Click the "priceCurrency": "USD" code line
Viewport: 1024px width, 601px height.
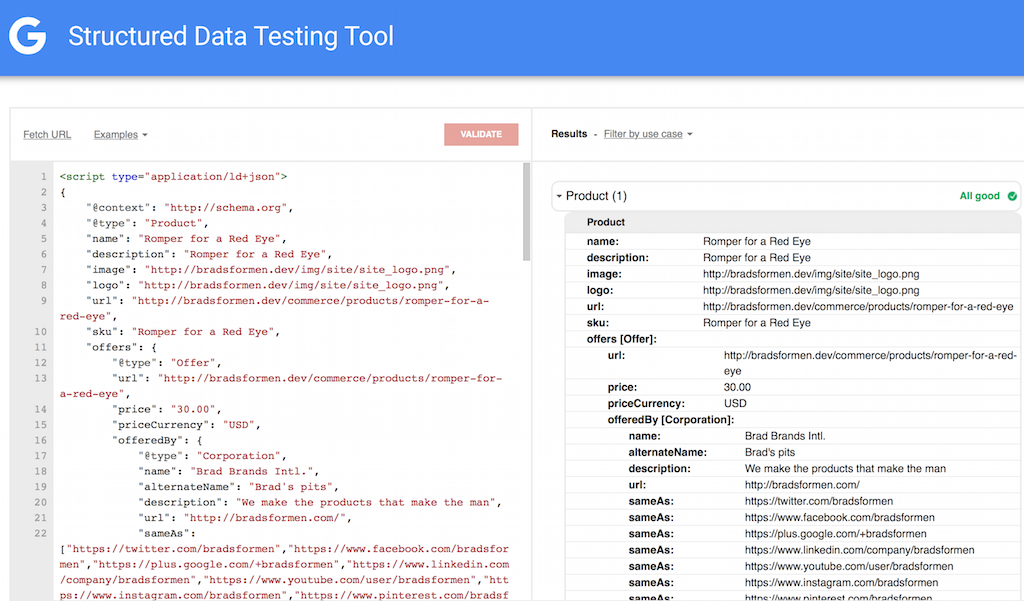point(186,425)
